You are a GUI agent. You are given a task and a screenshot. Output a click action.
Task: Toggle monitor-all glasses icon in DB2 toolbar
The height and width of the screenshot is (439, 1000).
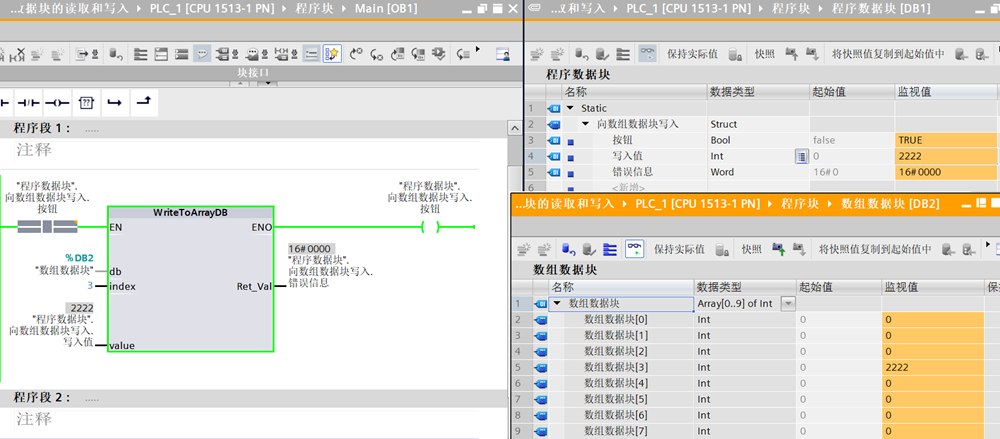[634, 249]
